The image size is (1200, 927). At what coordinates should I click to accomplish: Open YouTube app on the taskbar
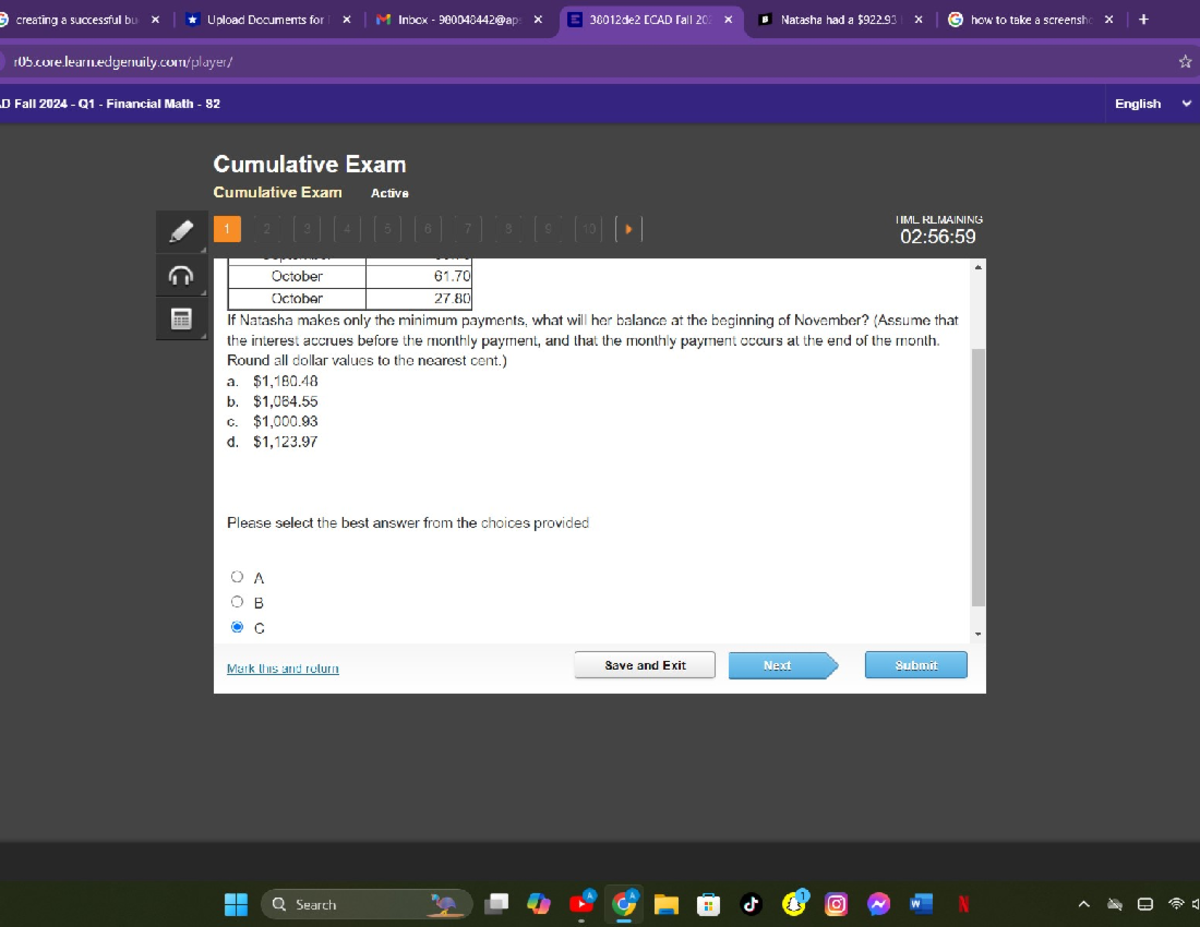(582, 904)
